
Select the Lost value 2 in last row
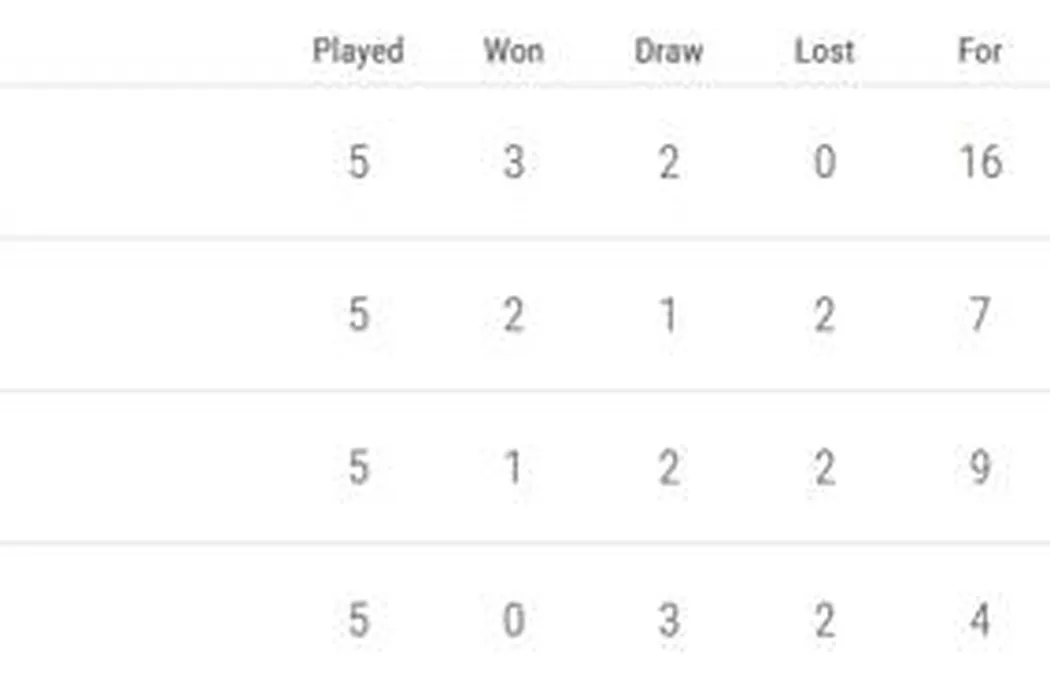pyautogui.click(x=824, y=621)
